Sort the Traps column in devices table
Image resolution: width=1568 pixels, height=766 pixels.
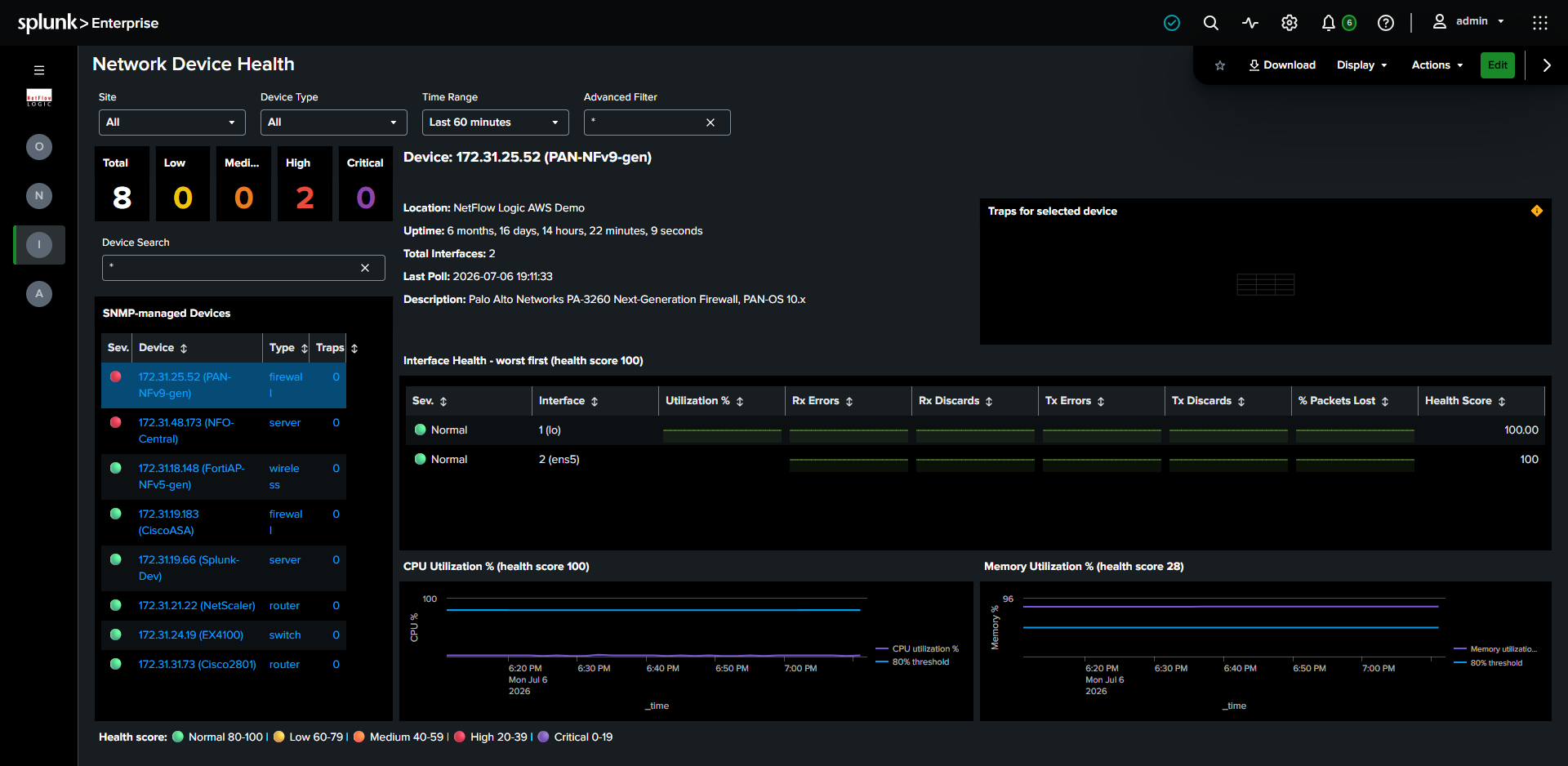click(354, 349)
